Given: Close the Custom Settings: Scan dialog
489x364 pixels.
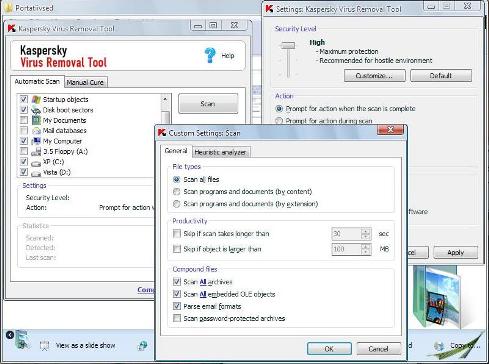Looking at the screenshot, I should point(390,129).
